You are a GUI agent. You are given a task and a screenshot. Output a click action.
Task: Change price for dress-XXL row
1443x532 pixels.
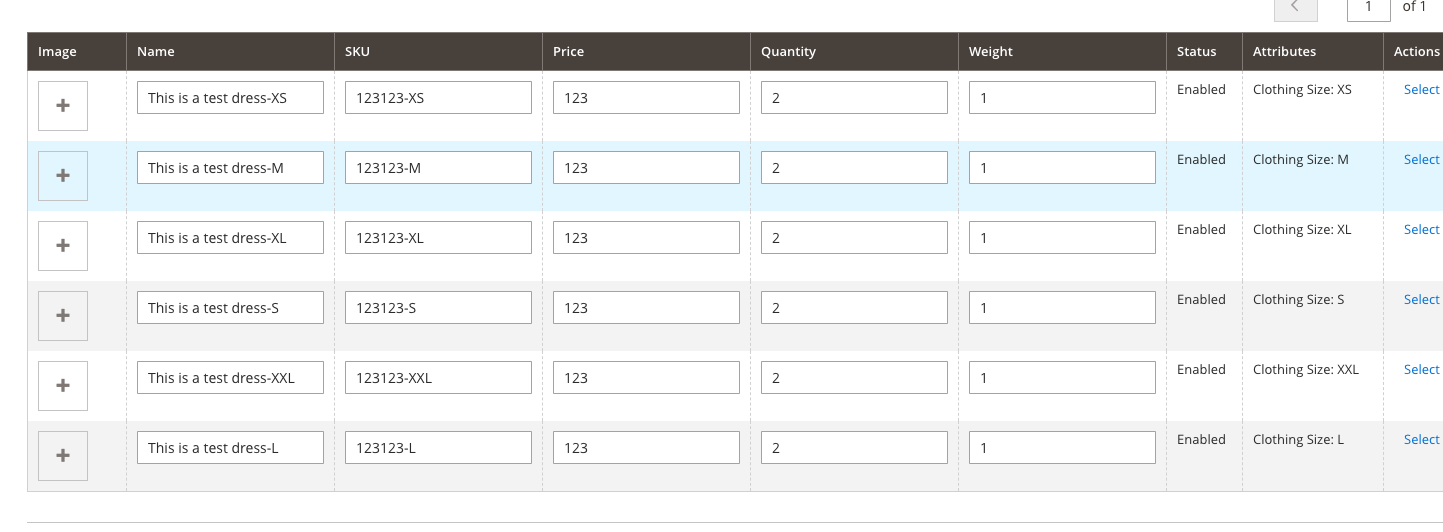pos(646,378)
